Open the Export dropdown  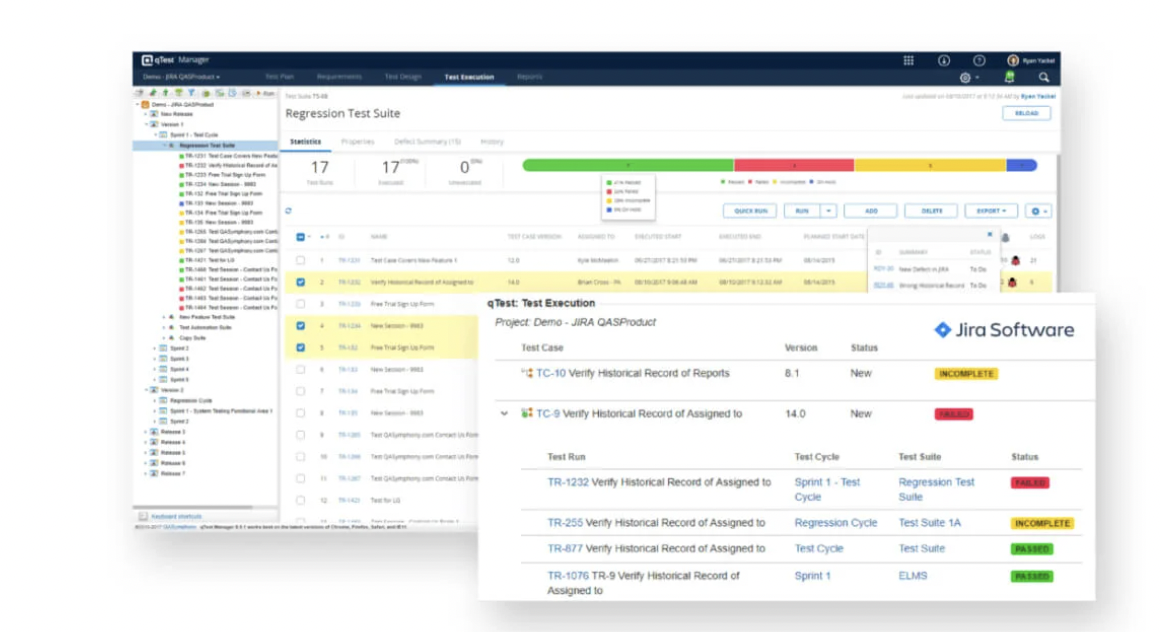pyautogui.click(x=991, y=211)
